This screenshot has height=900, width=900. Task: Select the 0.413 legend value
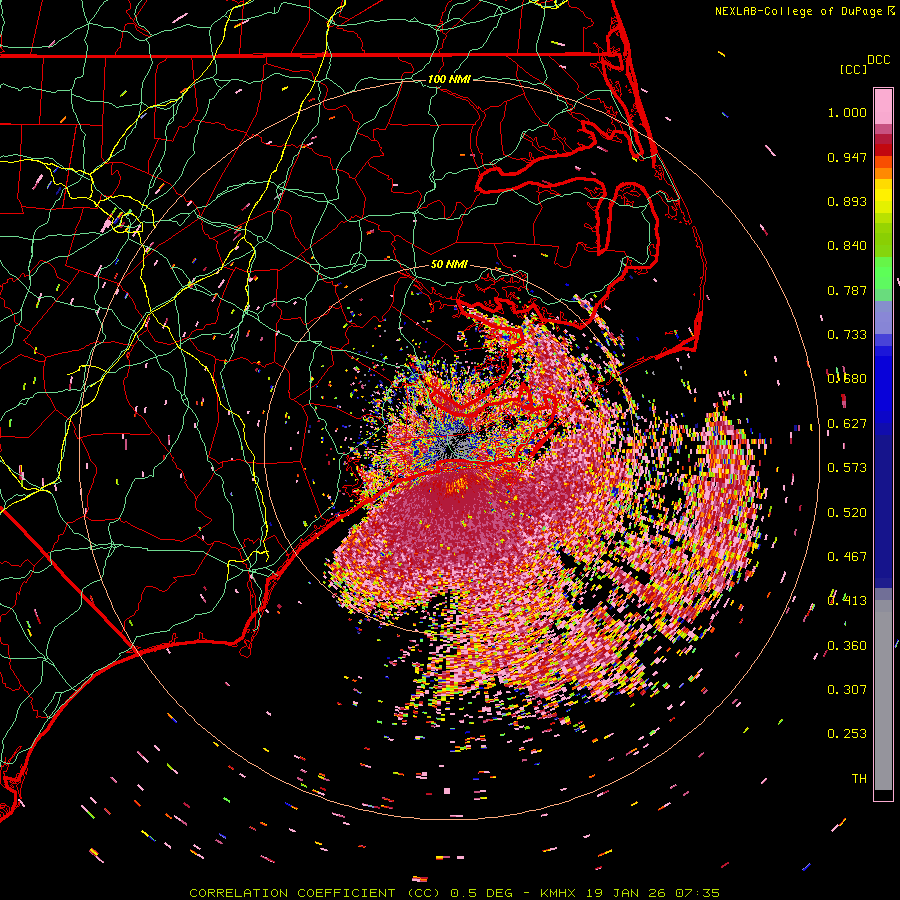coord(847,601)
